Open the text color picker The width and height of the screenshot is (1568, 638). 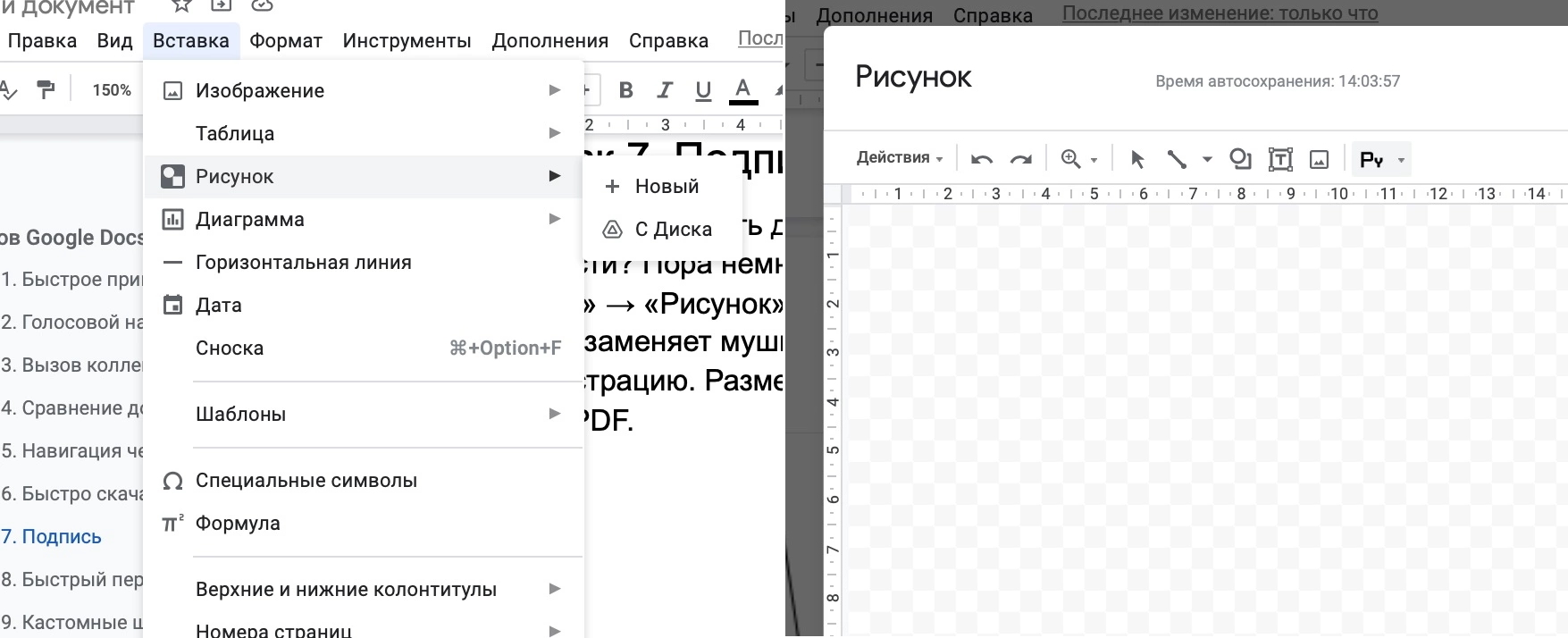742,90
